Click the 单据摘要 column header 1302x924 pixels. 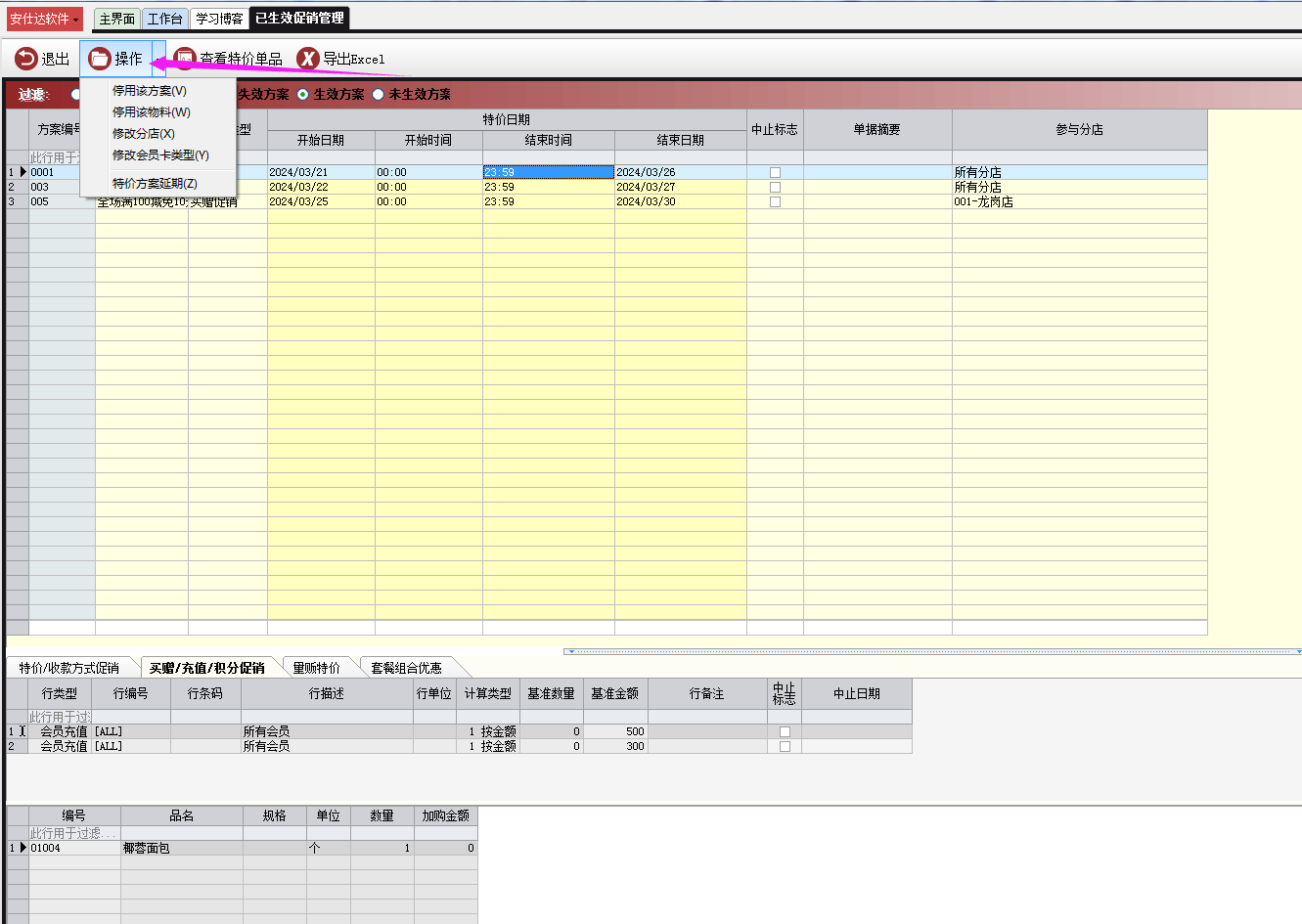(x=877, y=129)
